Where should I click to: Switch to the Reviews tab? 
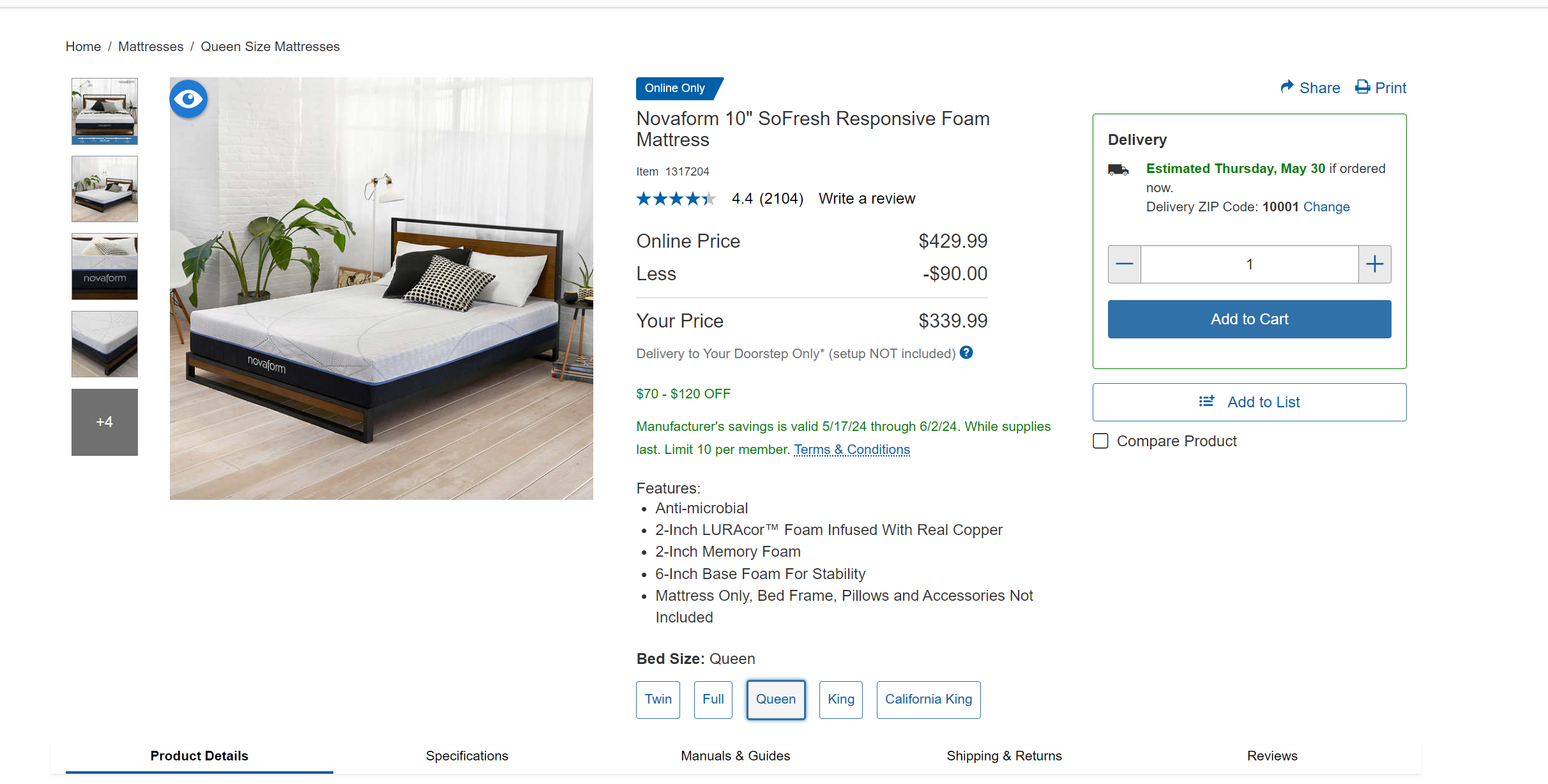1271,756
